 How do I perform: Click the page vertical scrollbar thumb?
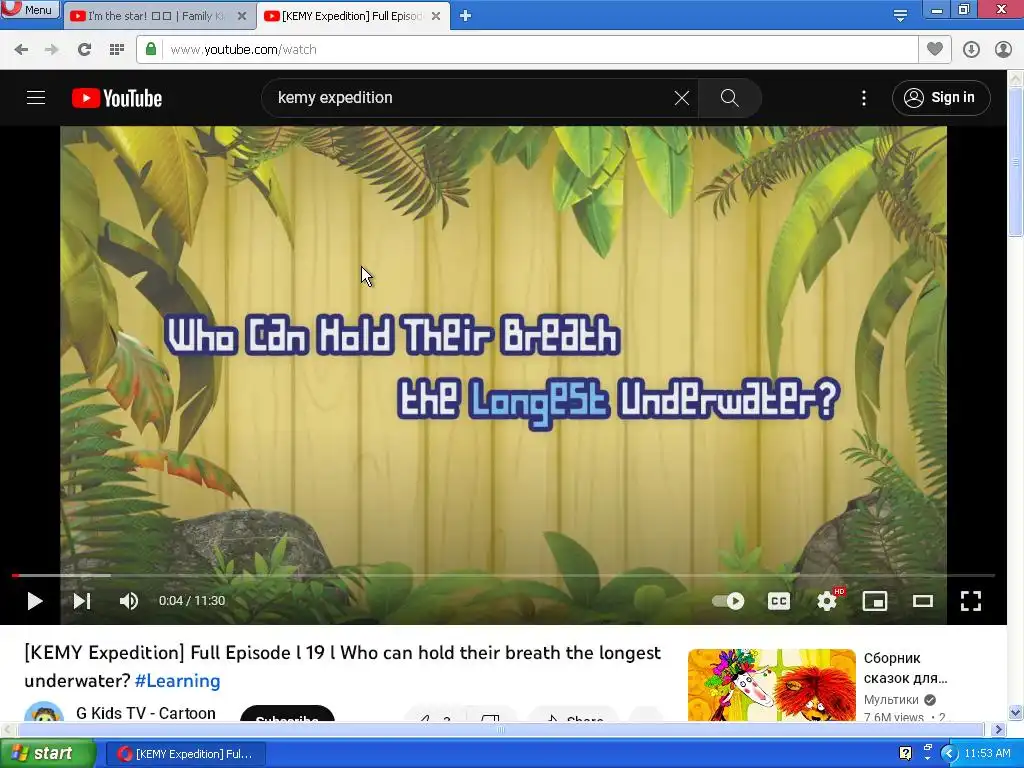click(1016, 163)
